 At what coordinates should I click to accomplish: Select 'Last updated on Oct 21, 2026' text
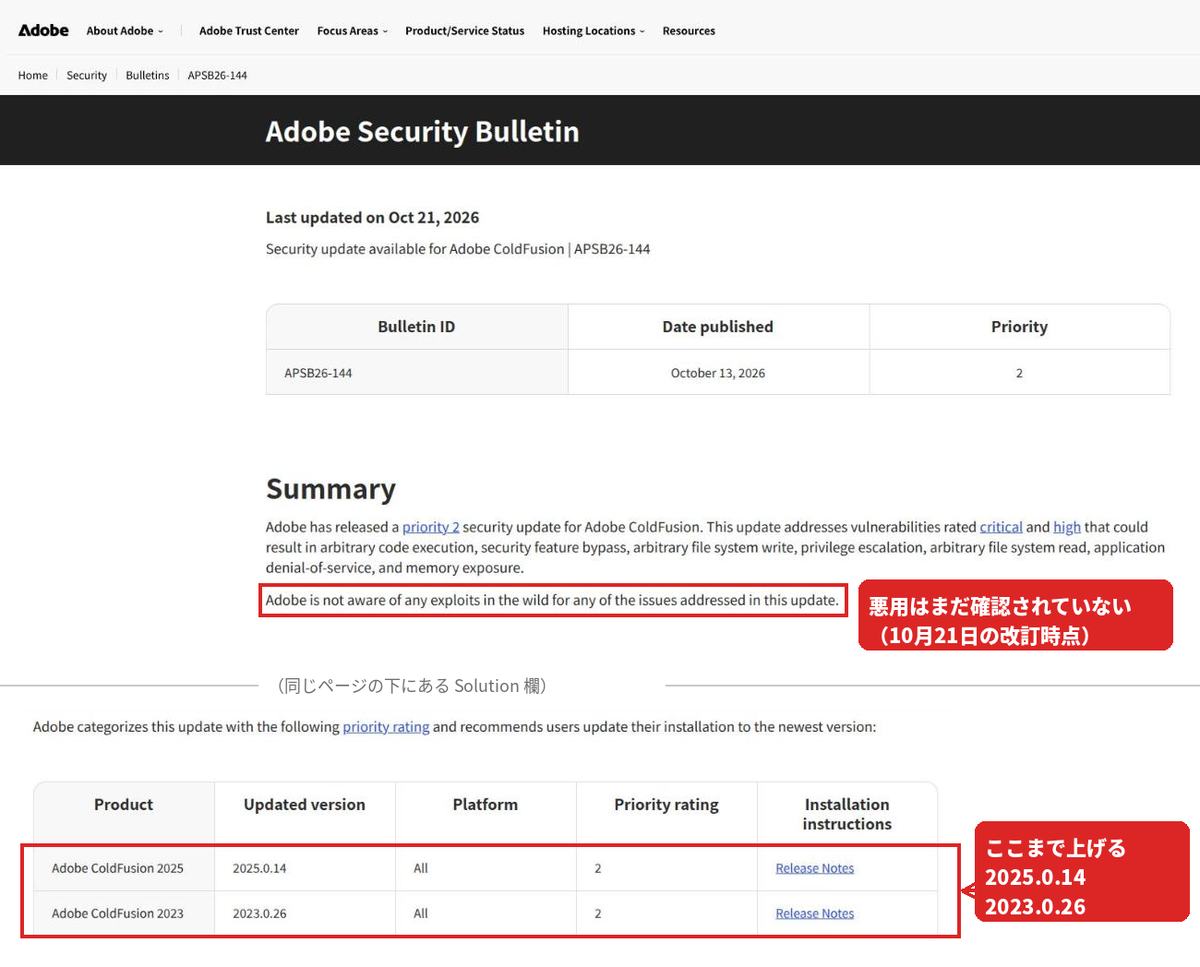[x=372, y=217]
